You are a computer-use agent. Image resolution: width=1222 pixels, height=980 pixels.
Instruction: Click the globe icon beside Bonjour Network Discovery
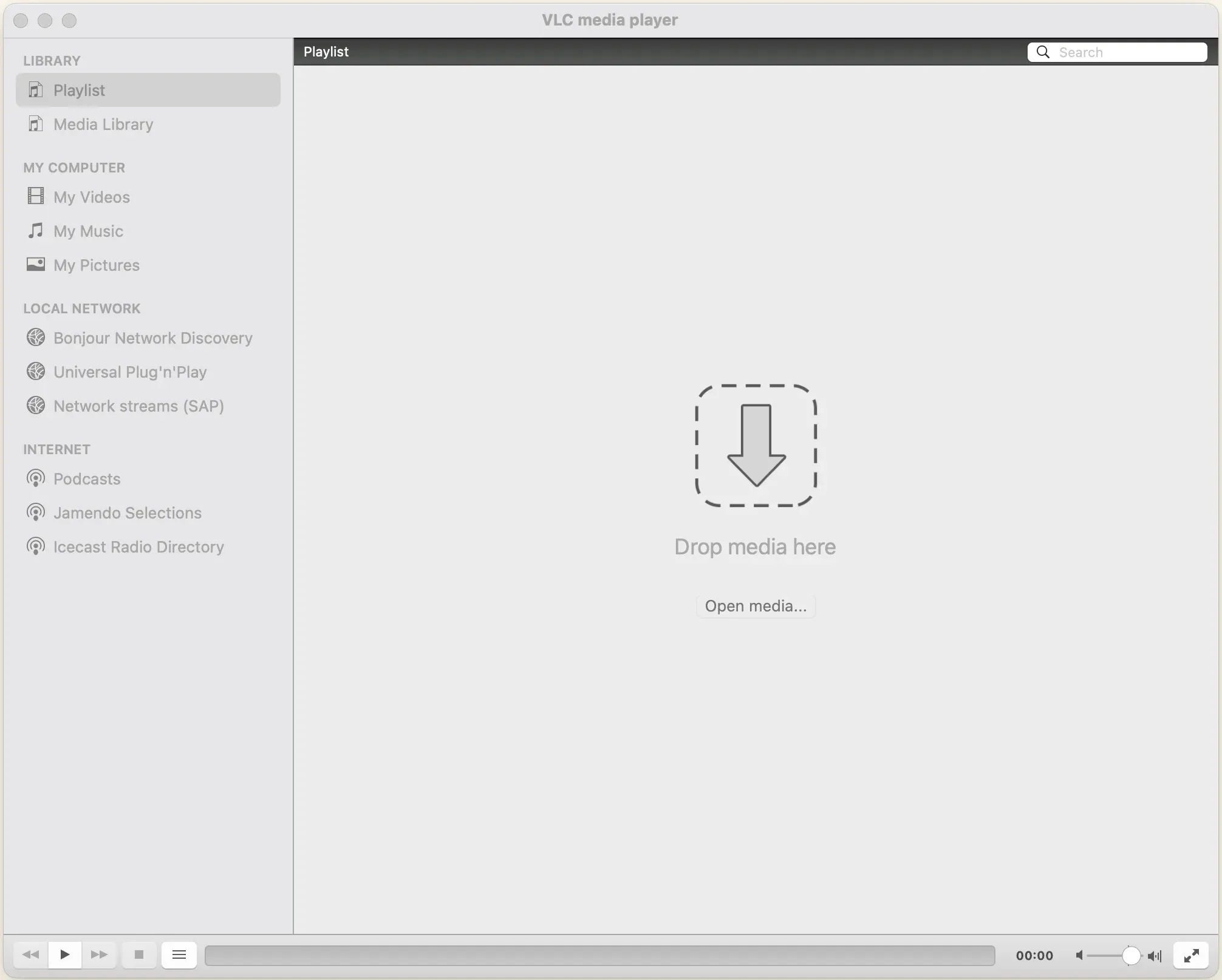[x=36, y=337]
